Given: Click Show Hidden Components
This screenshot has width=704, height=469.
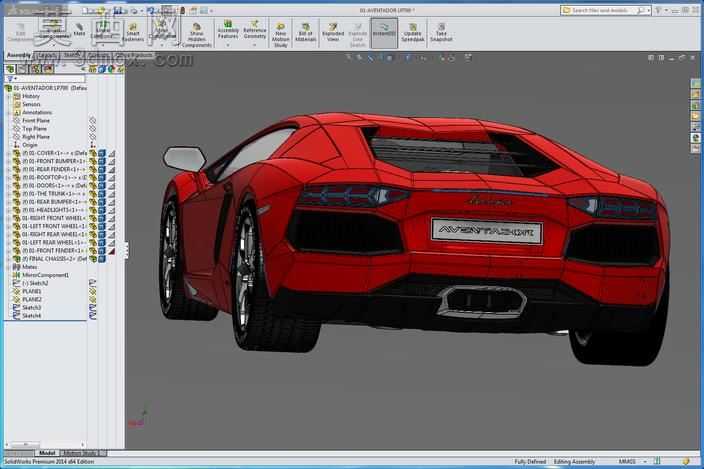Looking at the screenshot, I should (x=197, y=35).
